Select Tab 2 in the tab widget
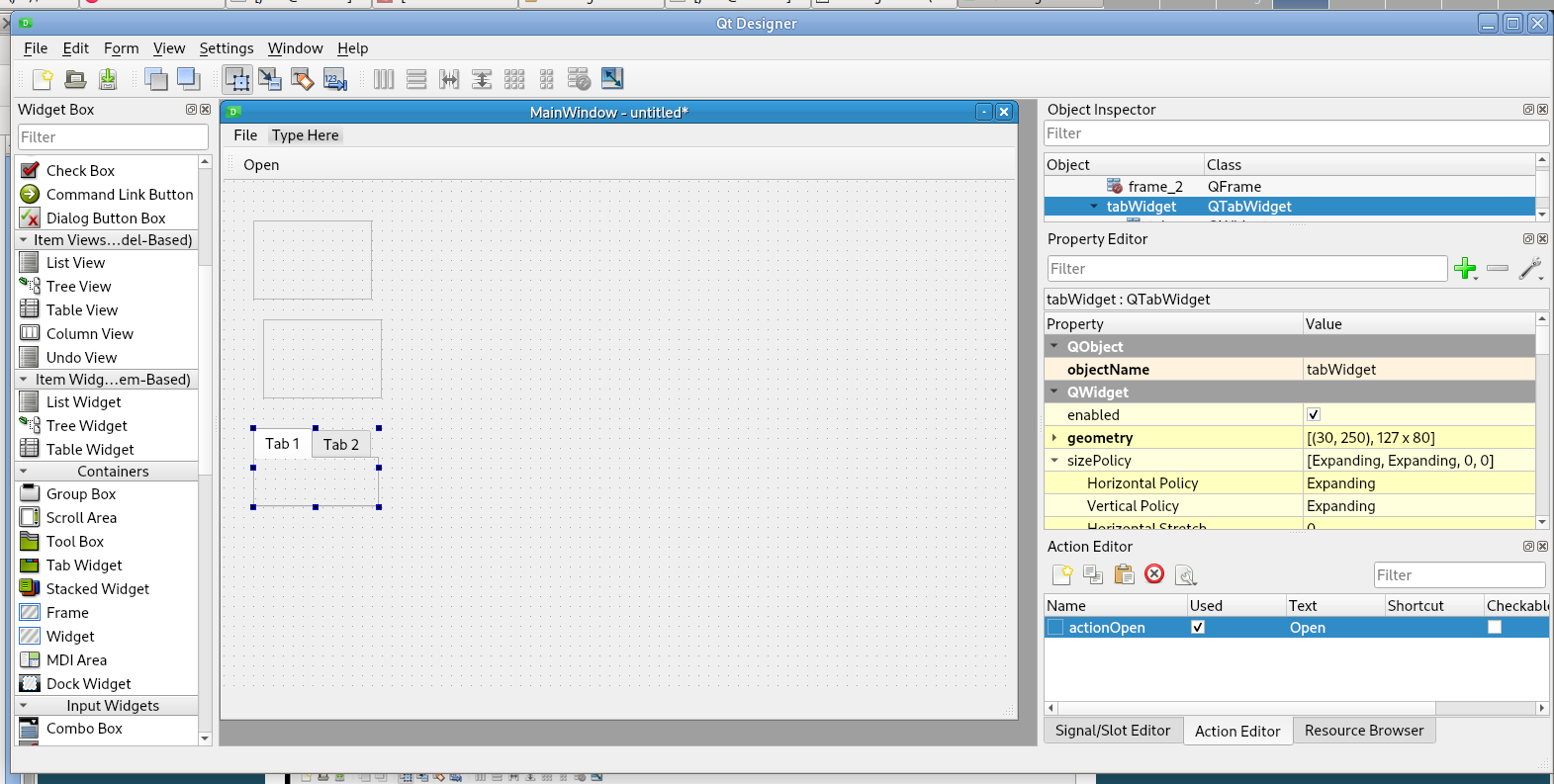This screenshot has width=1554, height=784. tap(341, 445)
